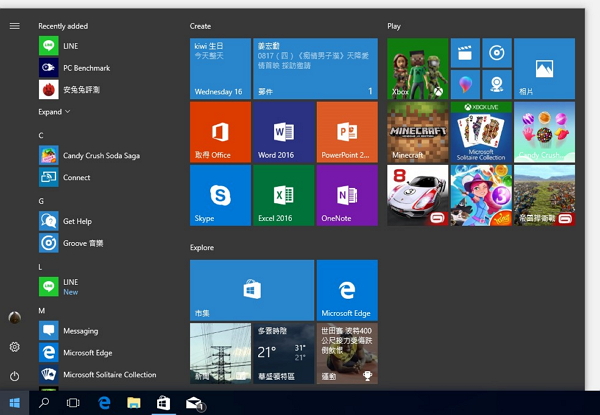Open the 帝國 strategy game tile

coord(544,195)
